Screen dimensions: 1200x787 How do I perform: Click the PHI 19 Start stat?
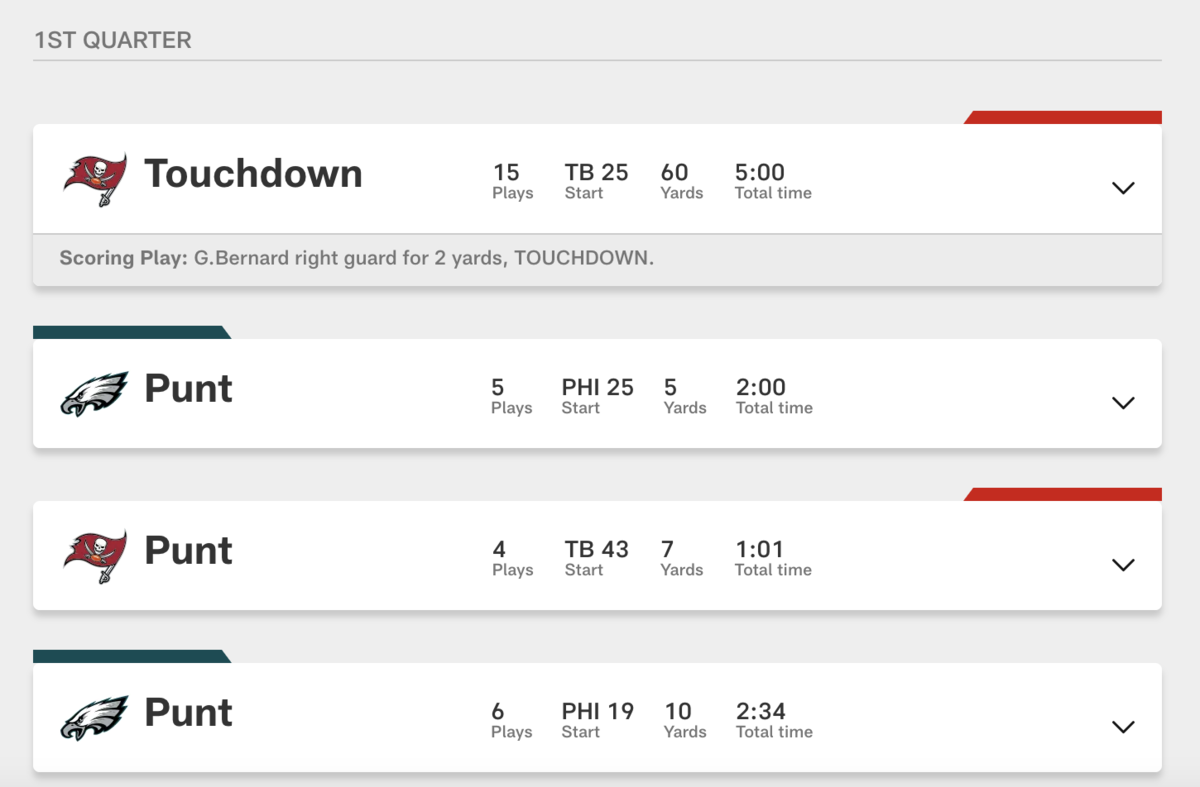click(597, 720)
